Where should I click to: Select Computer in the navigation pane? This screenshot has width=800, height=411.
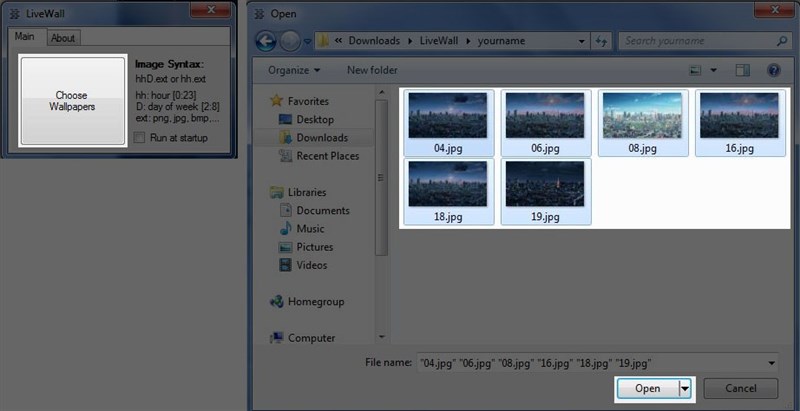[x=311, y=338]
